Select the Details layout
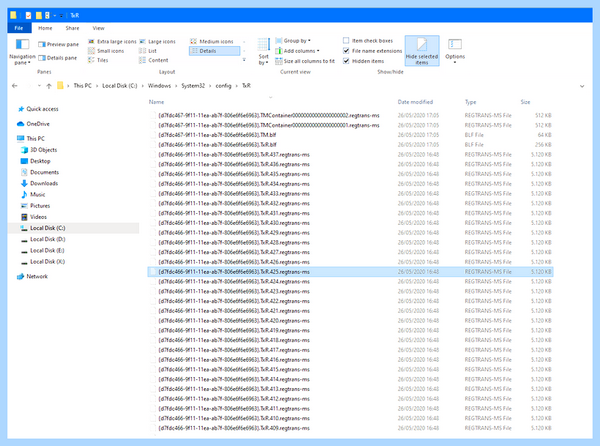The width and height of the screenshot is (600, 446). [x=214, y=51]
